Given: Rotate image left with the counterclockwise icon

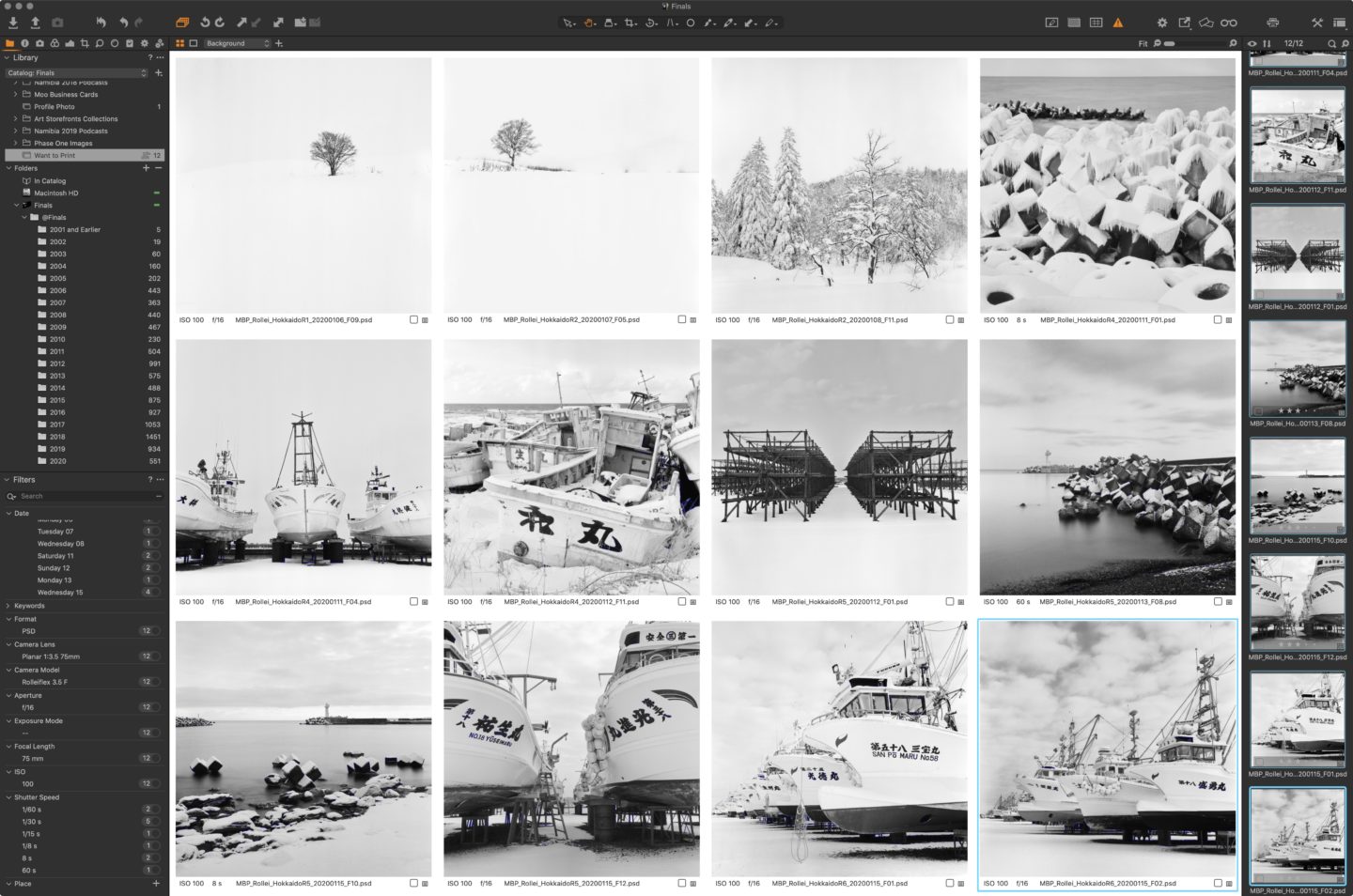Looking at the screenshot, I should [204, 22].
